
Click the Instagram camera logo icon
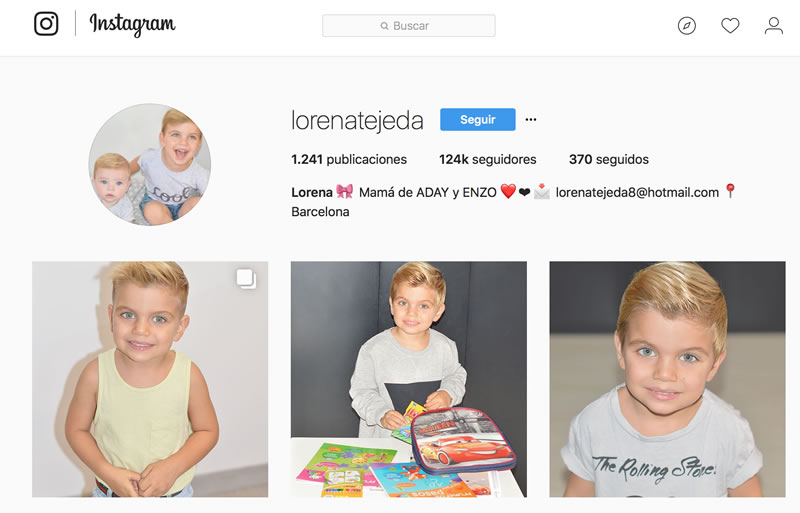46,23
